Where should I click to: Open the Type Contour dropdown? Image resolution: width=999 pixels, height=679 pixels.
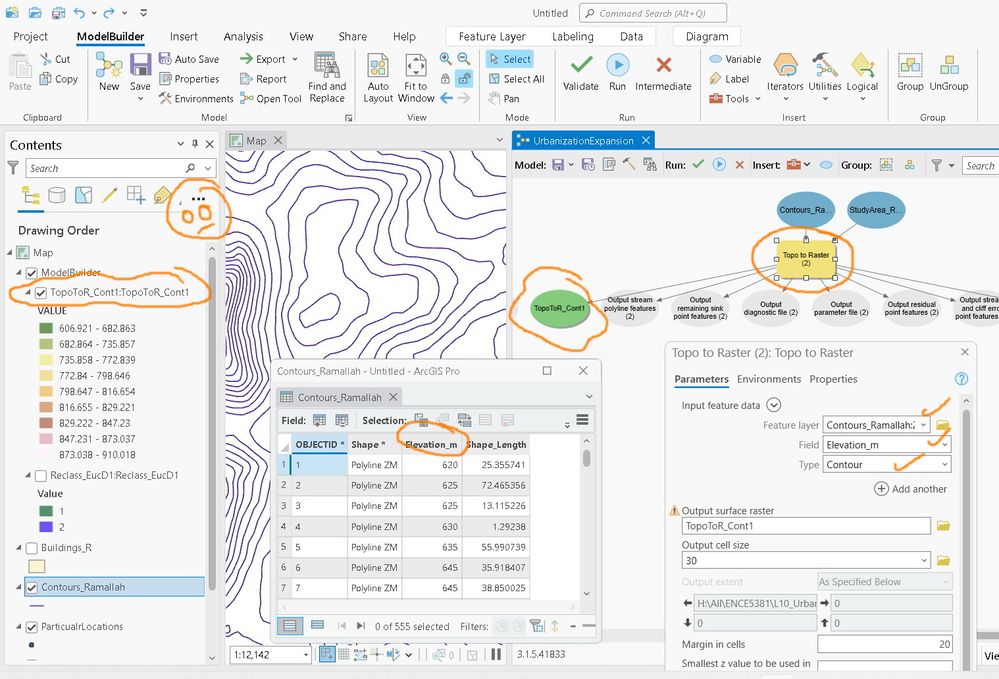[x=944, y=464]
